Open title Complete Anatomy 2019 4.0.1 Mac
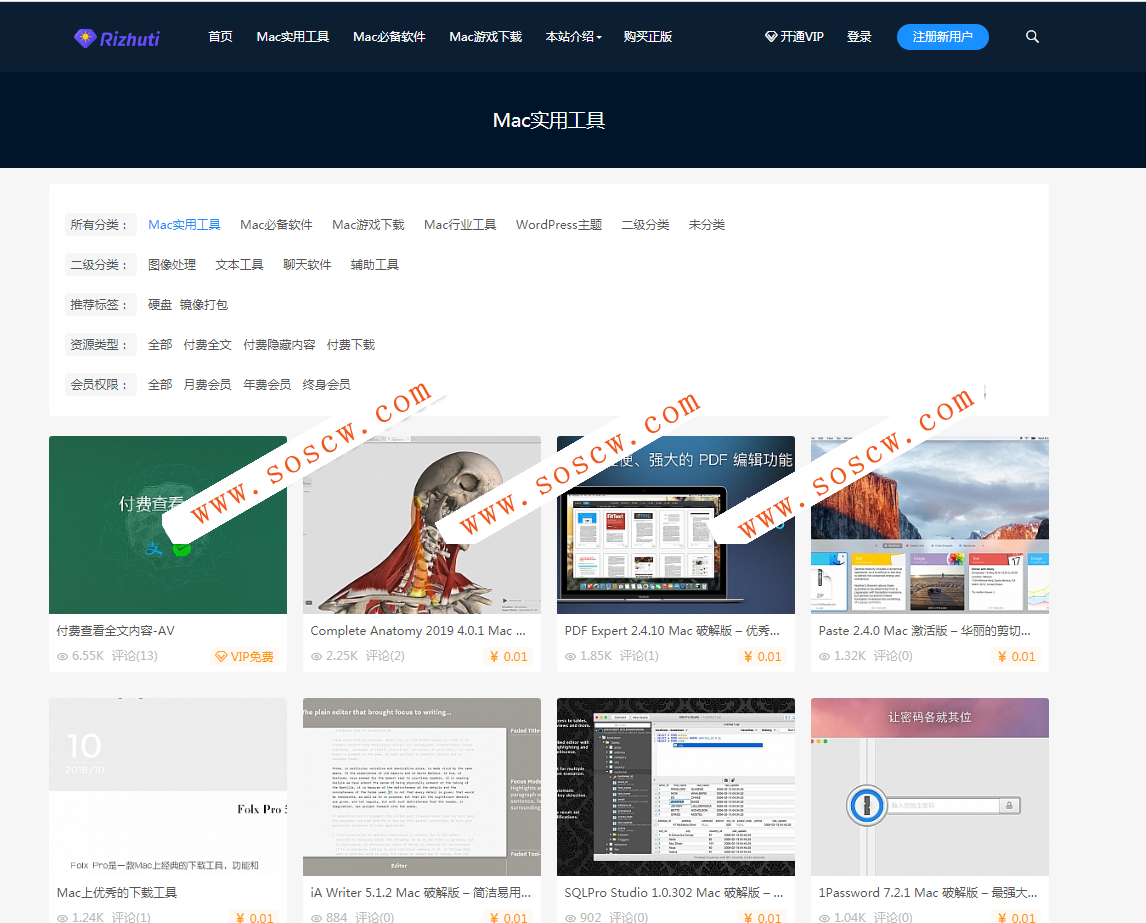The image size is (1146, 923). point(418,631)
